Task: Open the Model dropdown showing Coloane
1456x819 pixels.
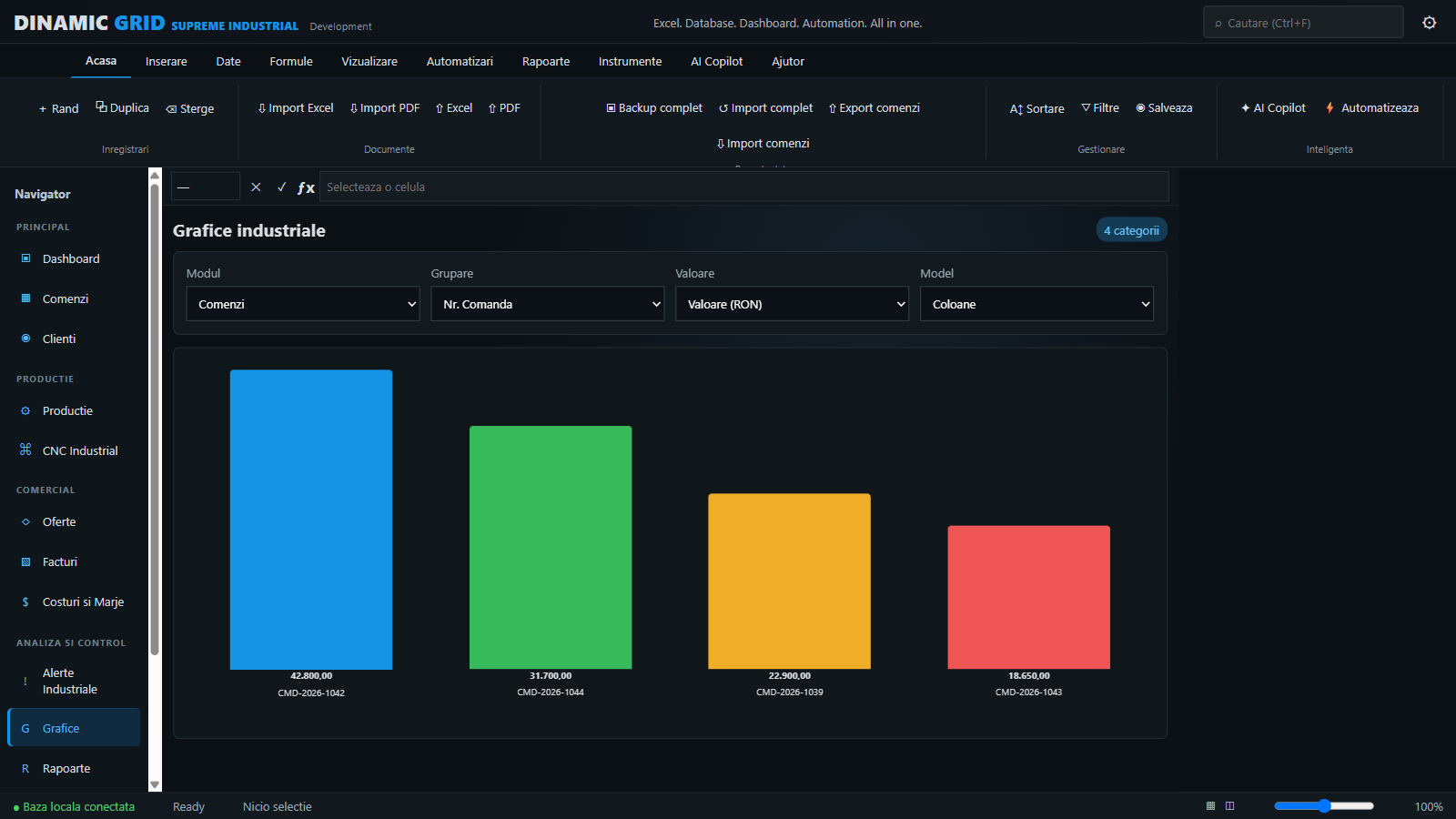Action: pos(1036,304)
